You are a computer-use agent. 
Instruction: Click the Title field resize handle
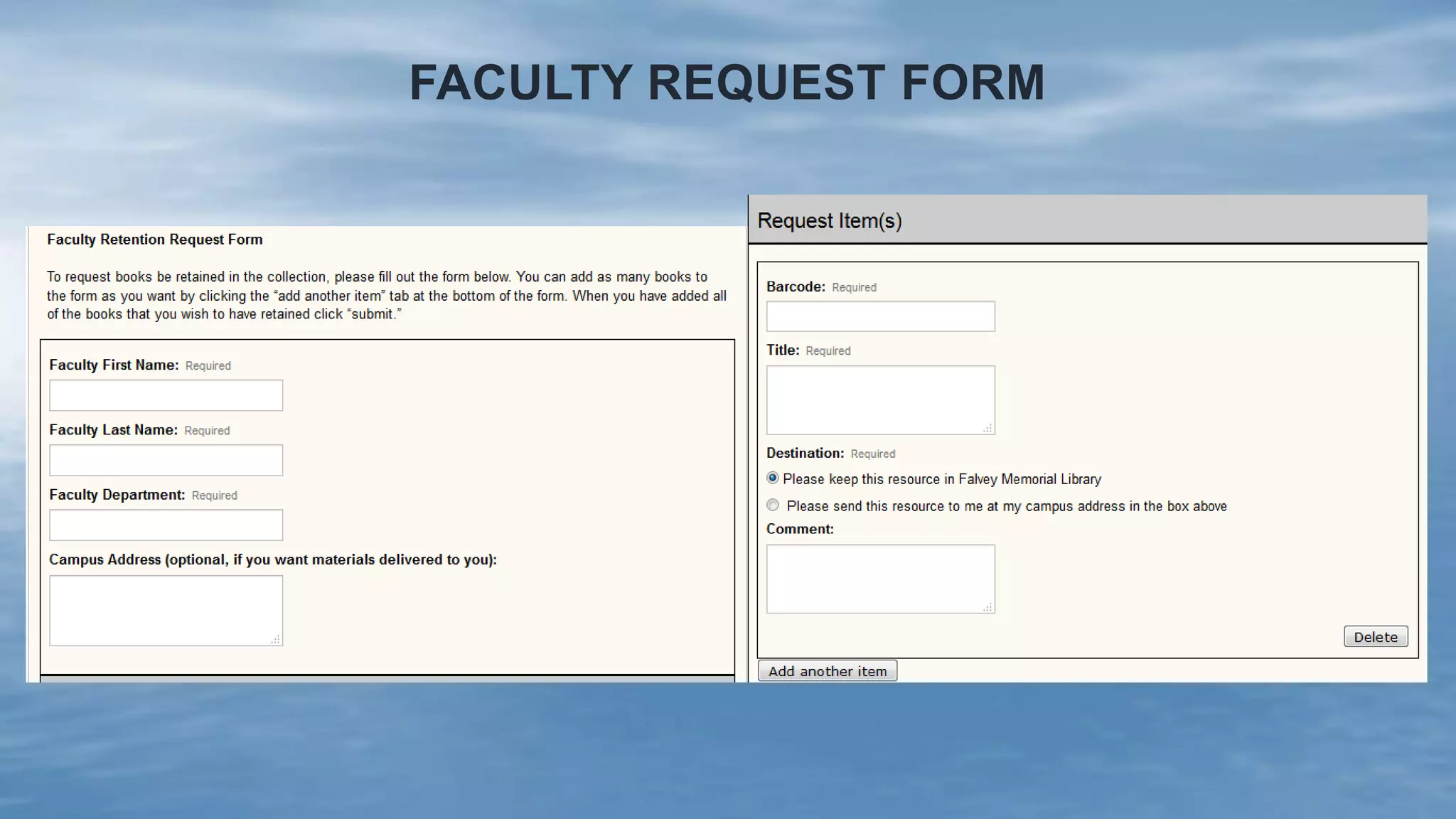click(987, 428)
